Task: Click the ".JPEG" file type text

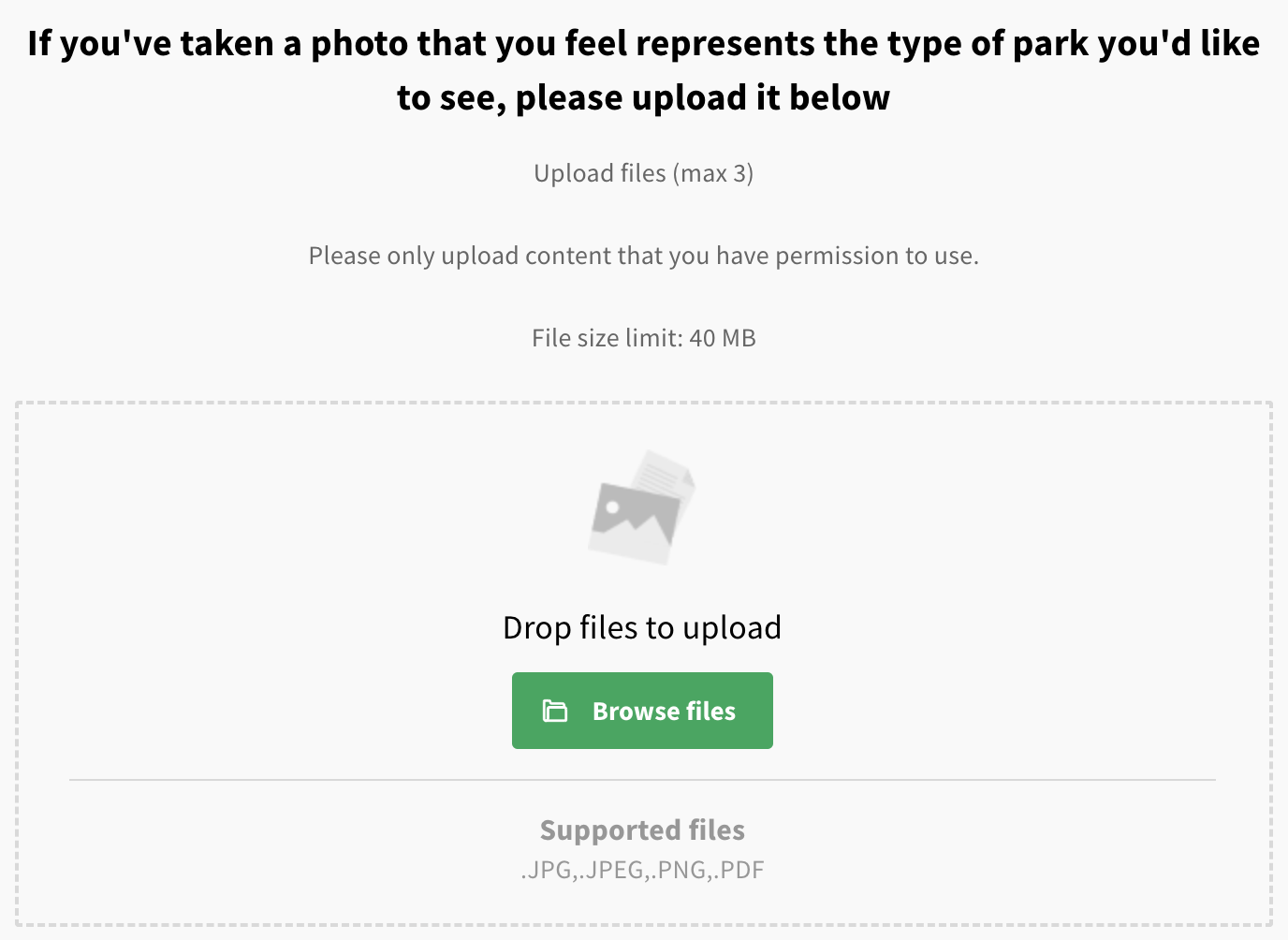Action: click(613, 870)
